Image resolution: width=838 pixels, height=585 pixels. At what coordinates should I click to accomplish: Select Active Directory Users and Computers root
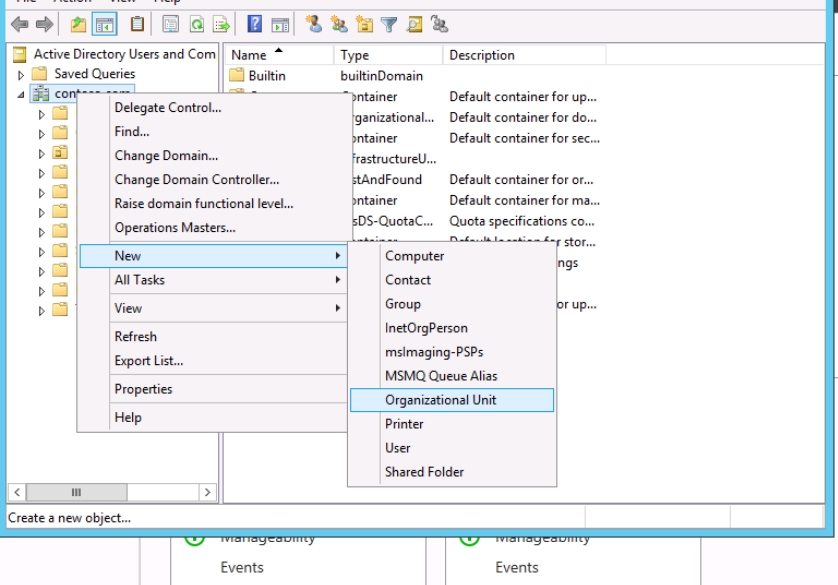click(x=124, y=54)
